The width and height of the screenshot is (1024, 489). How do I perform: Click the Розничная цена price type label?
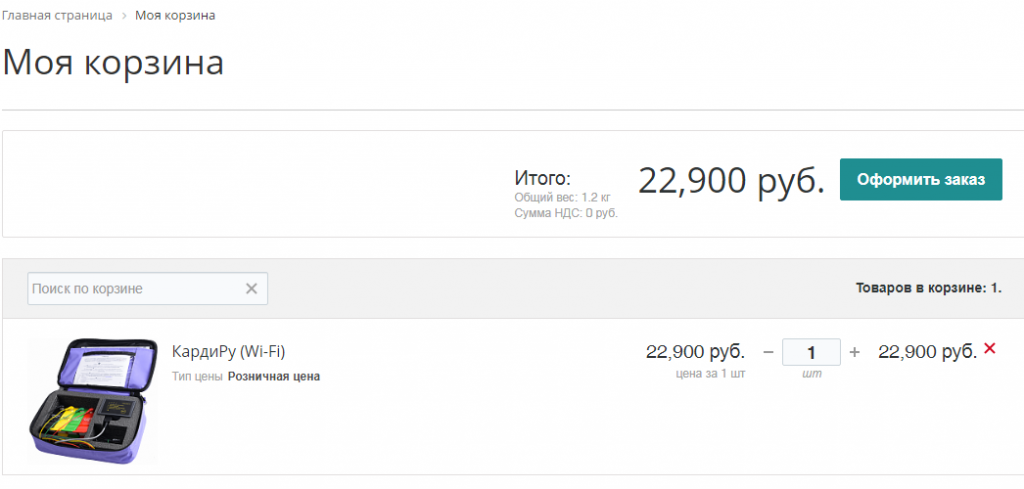[273, 377]
